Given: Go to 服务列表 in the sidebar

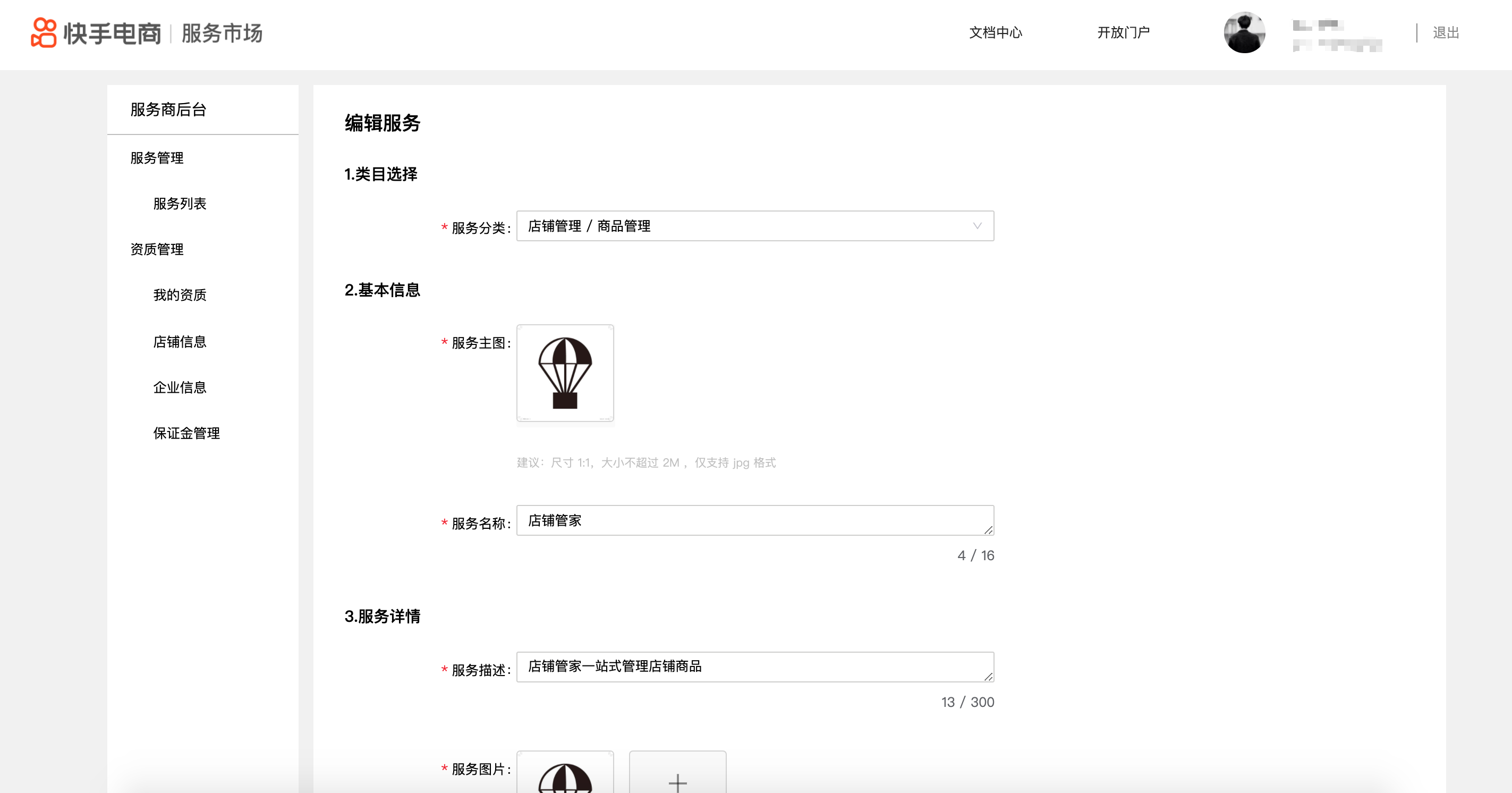Looking at the screenshot, I should point(180,204).
